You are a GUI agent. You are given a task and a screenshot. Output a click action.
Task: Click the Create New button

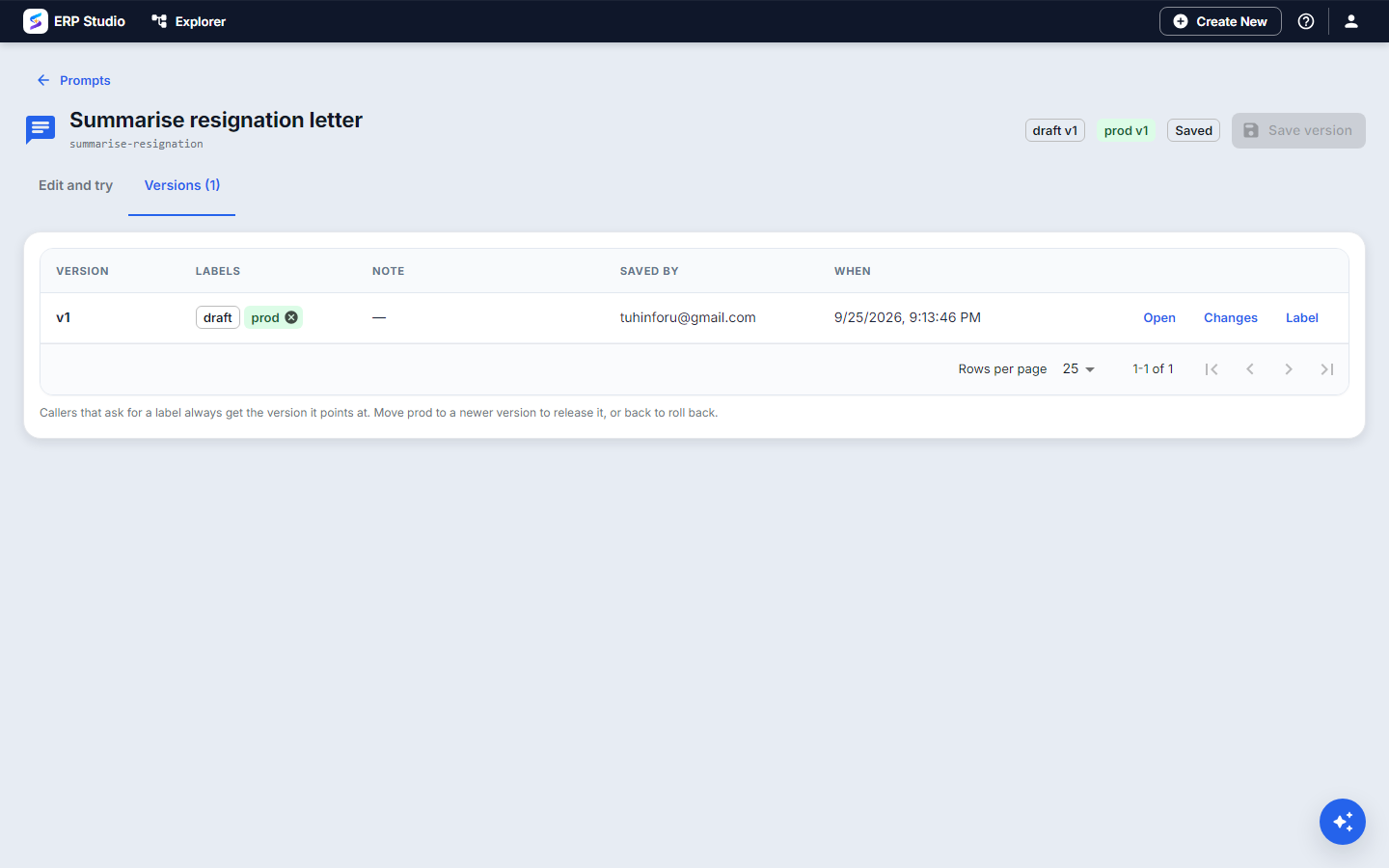coord(1220,21)
